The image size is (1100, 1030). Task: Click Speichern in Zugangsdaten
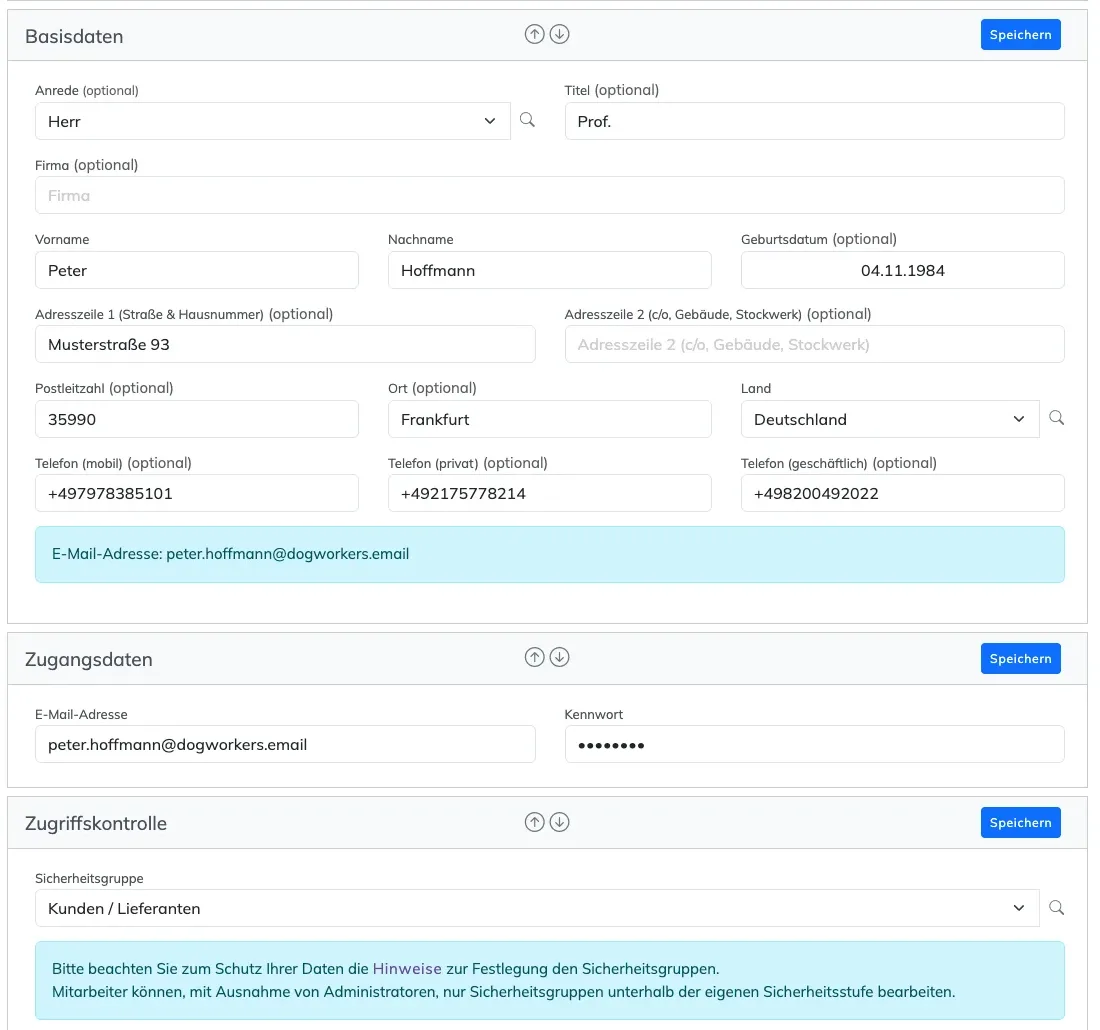point(1020,659)
